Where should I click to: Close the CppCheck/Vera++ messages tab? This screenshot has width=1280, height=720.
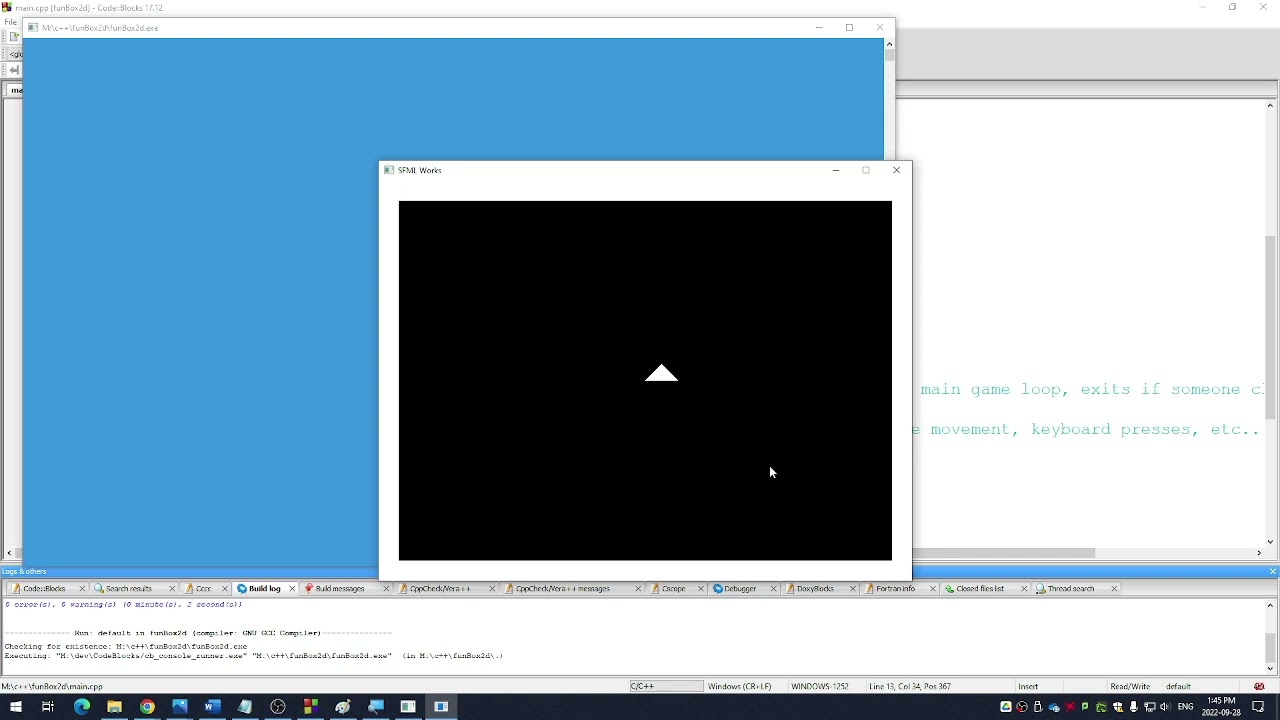(x=639, y=589)
